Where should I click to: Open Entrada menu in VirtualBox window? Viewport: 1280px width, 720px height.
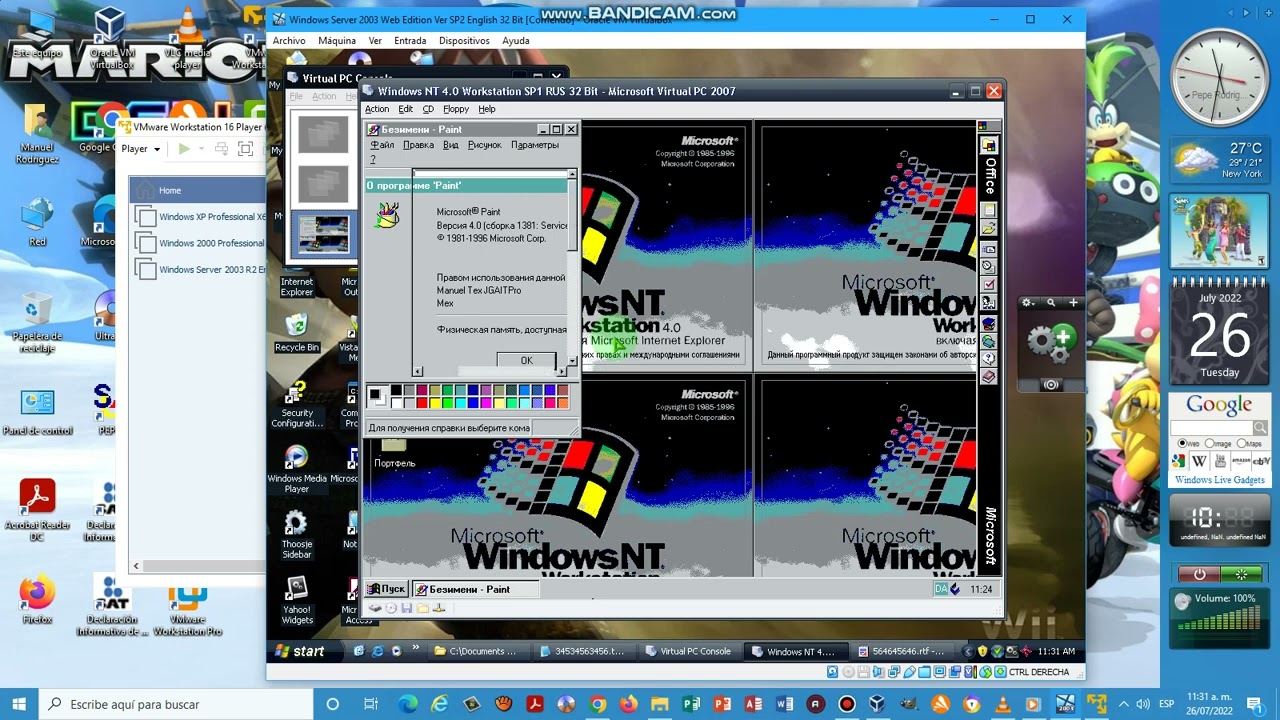[410, 41]
